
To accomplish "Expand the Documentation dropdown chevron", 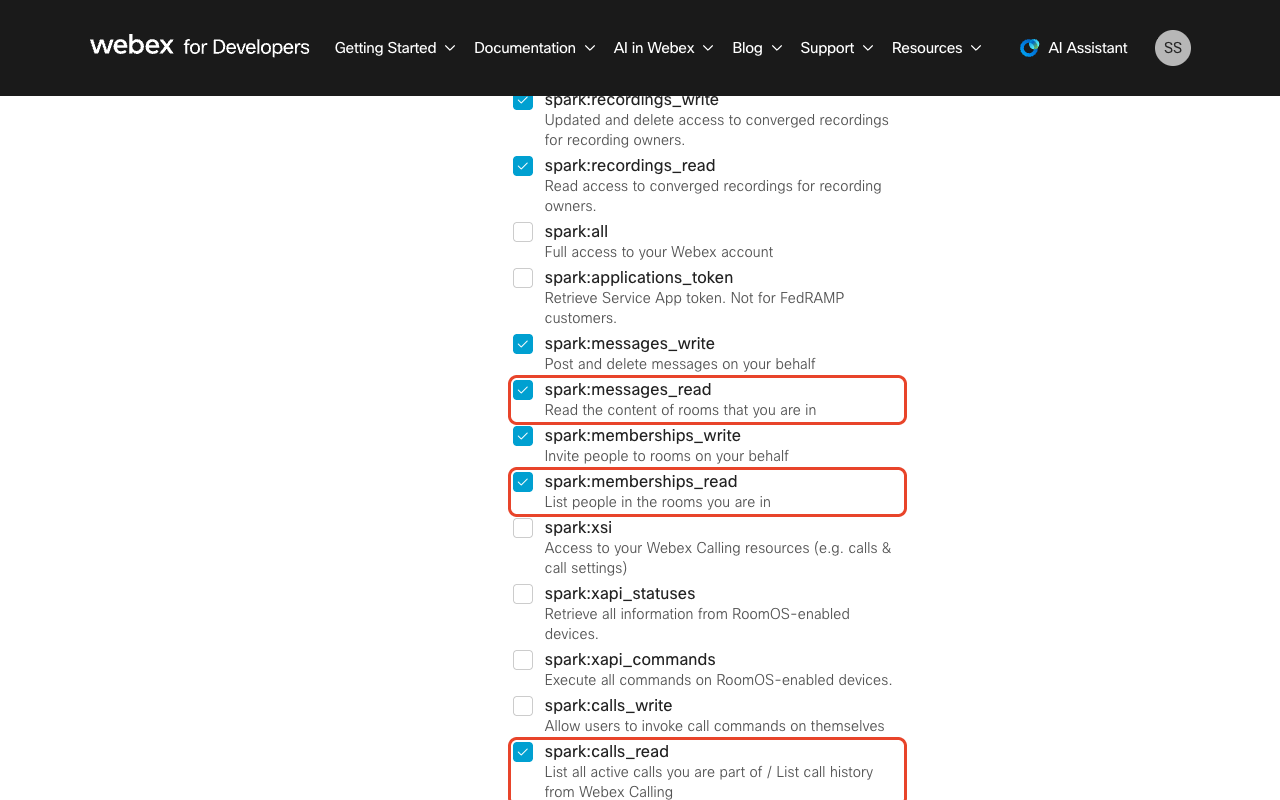I will coord(590,48).
